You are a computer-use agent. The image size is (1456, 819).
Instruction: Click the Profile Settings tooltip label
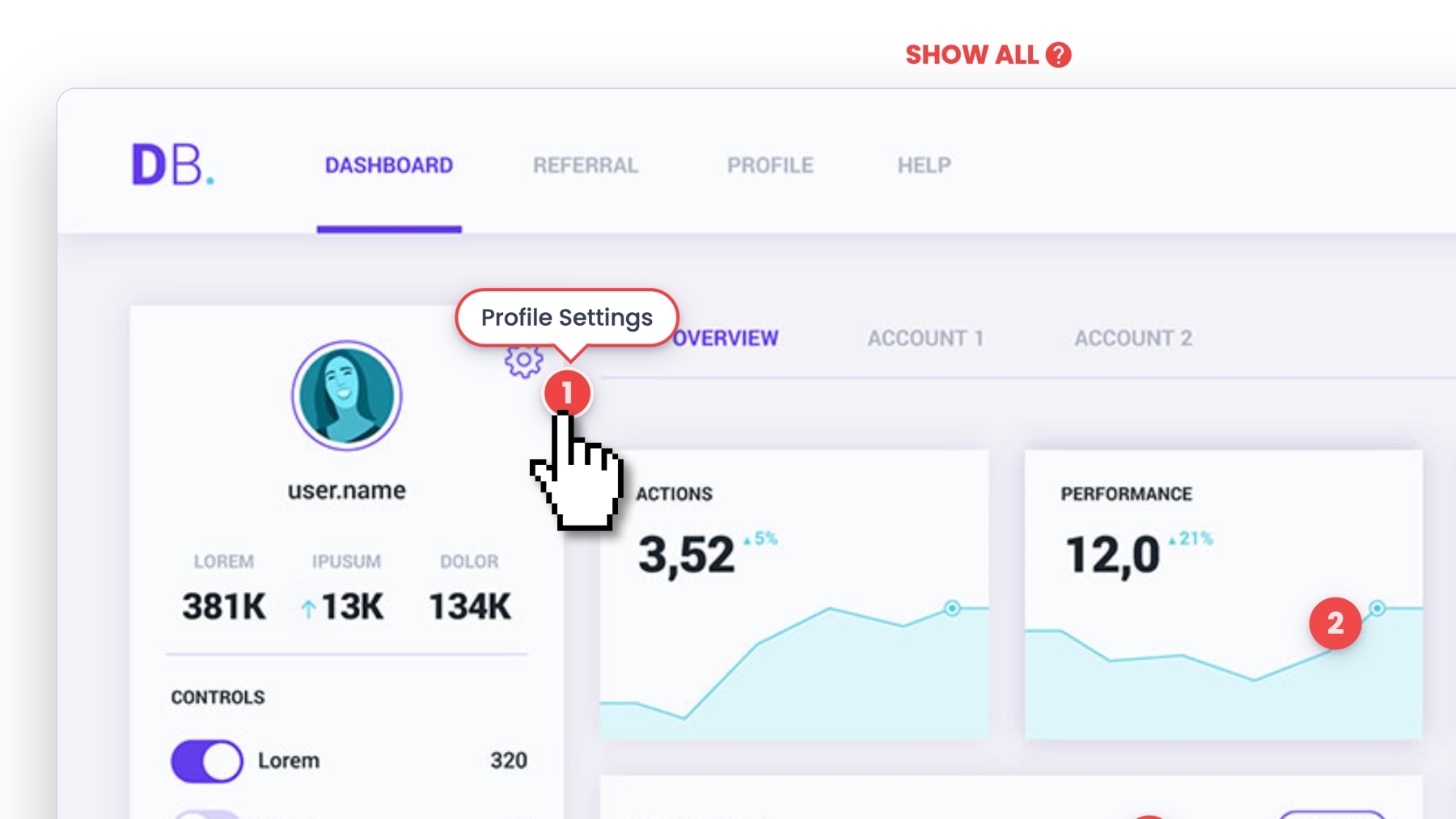tap(567, 318)
